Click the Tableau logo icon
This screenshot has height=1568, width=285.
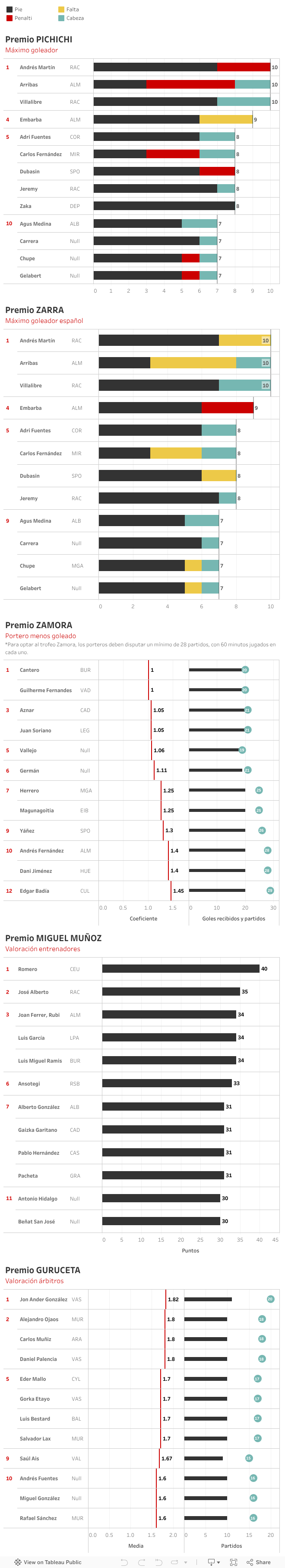click(x=18, y=1562)
